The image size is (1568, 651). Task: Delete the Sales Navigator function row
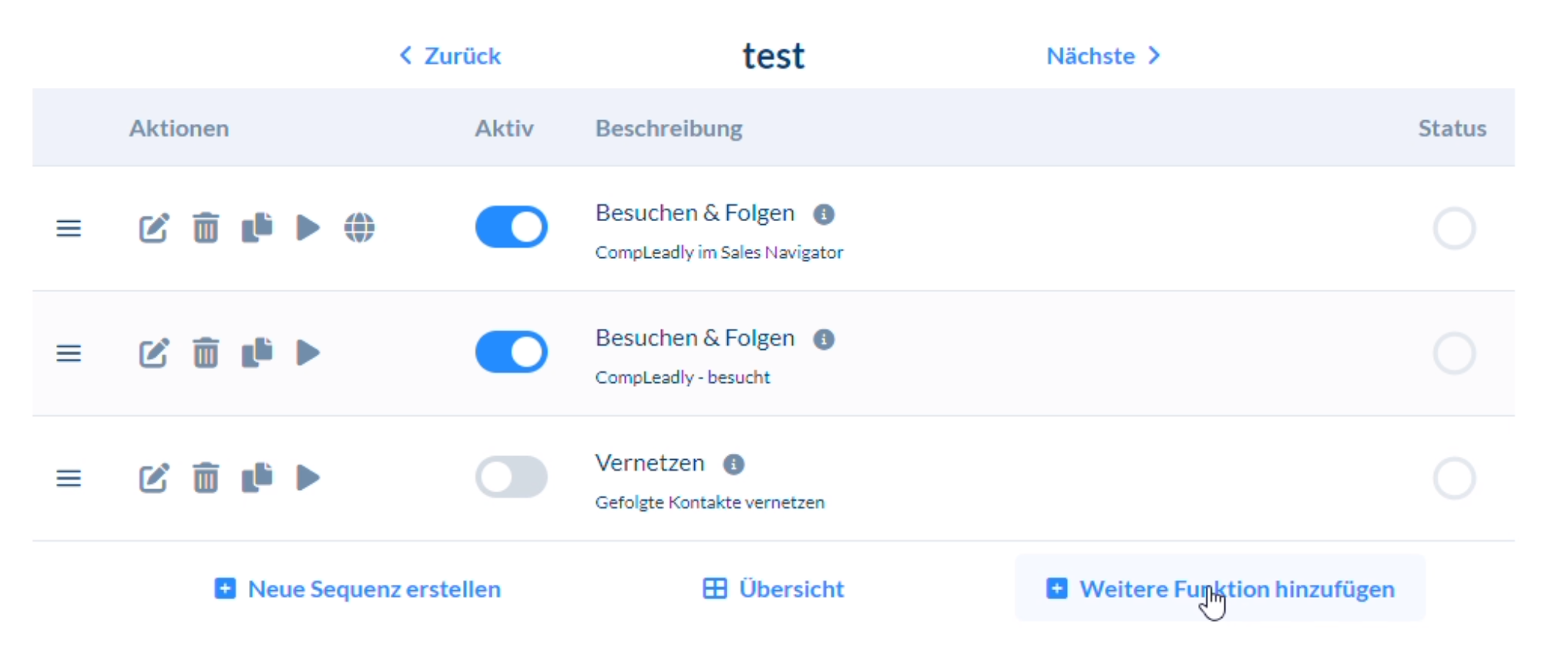click(205, 228)
